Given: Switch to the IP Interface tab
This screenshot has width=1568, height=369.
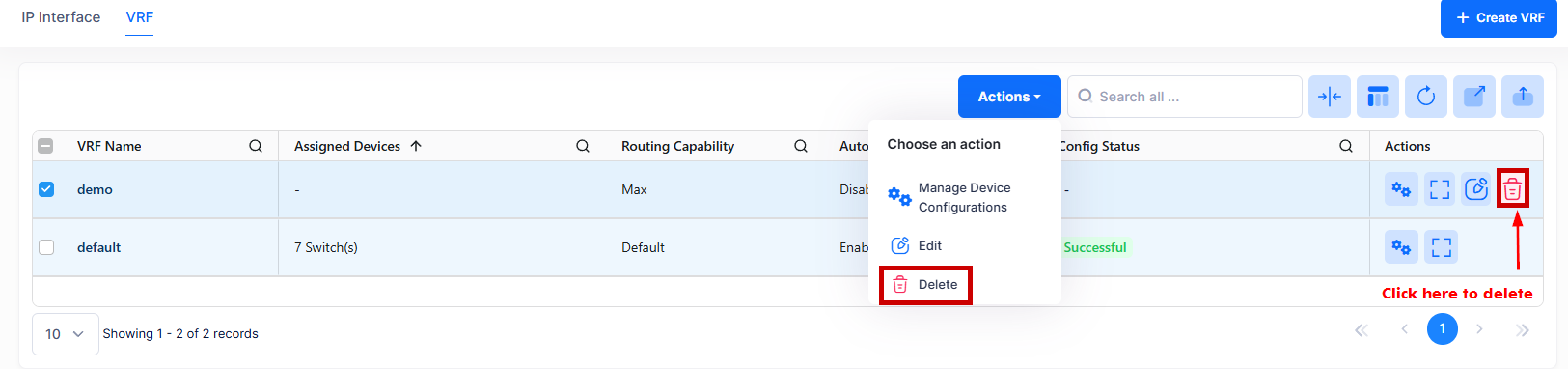Looking at the screenshot, I should click(61, 17).
